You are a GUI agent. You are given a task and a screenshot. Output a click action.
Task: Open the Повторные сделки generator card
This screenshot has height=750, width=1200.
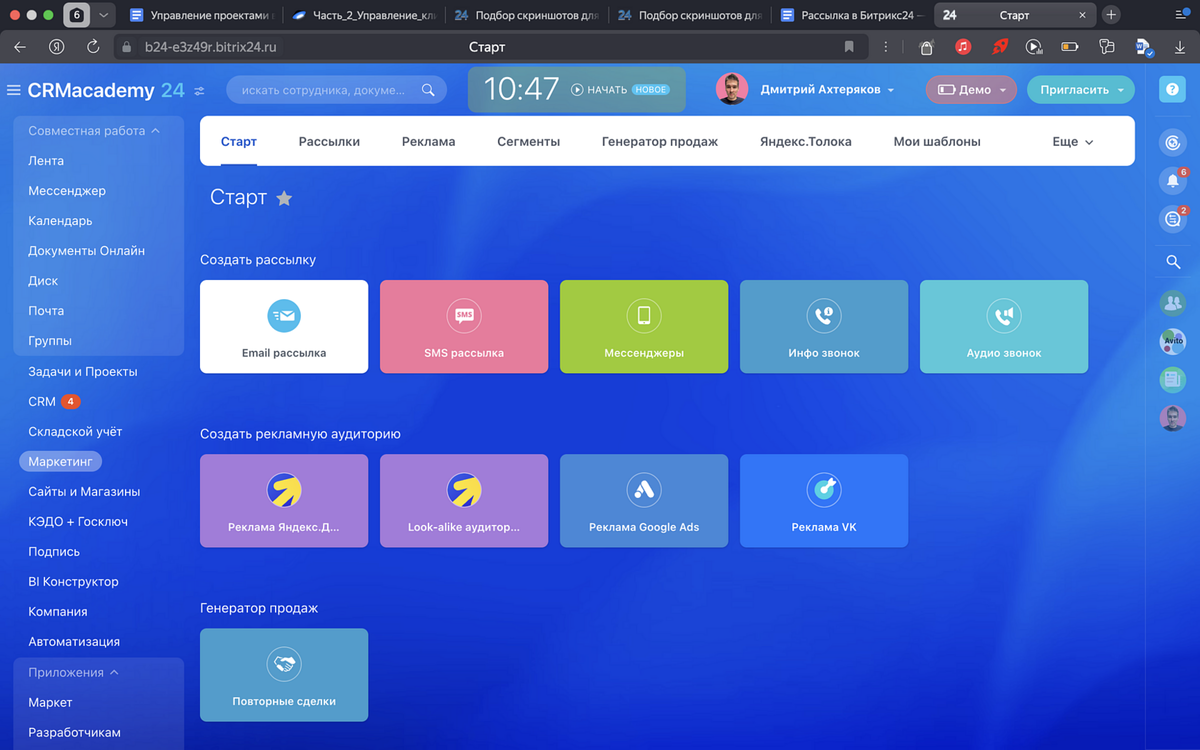(x=284, y=674)
